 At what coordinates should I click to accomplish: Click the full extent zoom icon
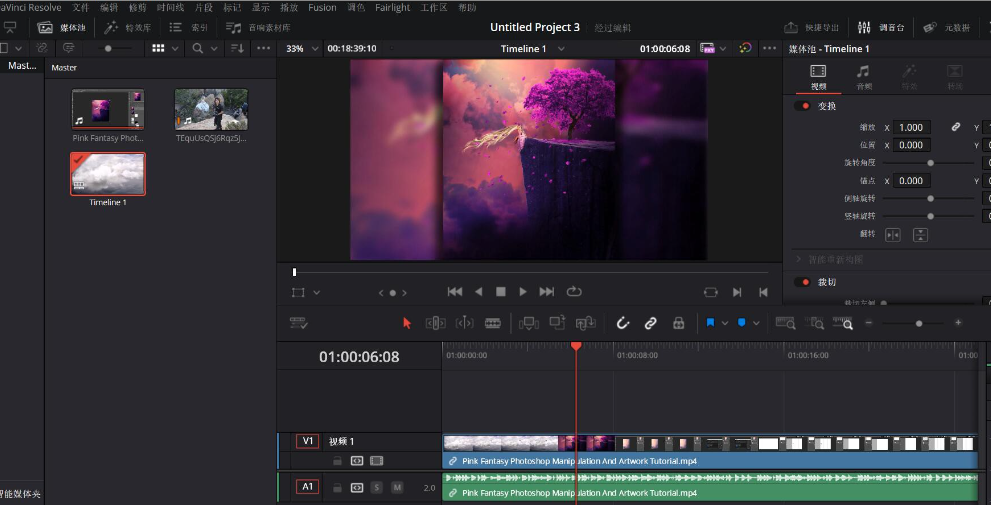coord(786,323)
